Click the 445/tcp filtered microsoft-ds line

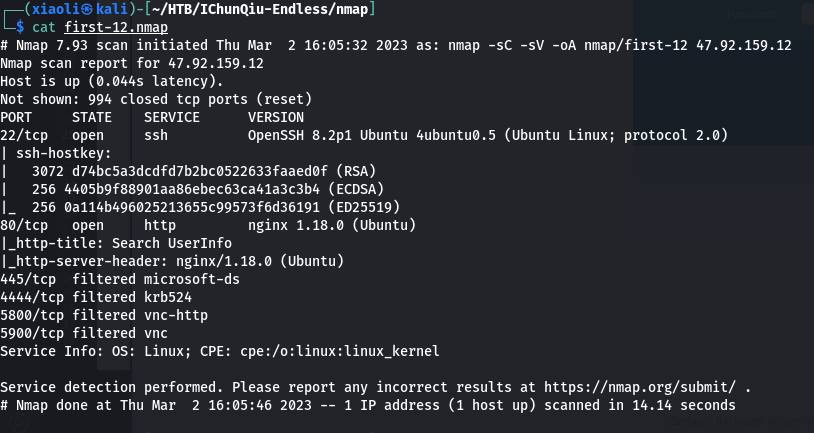click(x=120, y=279)
